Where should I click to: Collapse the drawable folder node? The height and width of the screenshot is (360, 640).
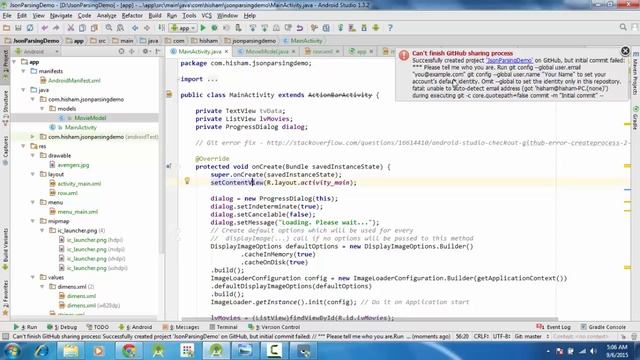33,156
